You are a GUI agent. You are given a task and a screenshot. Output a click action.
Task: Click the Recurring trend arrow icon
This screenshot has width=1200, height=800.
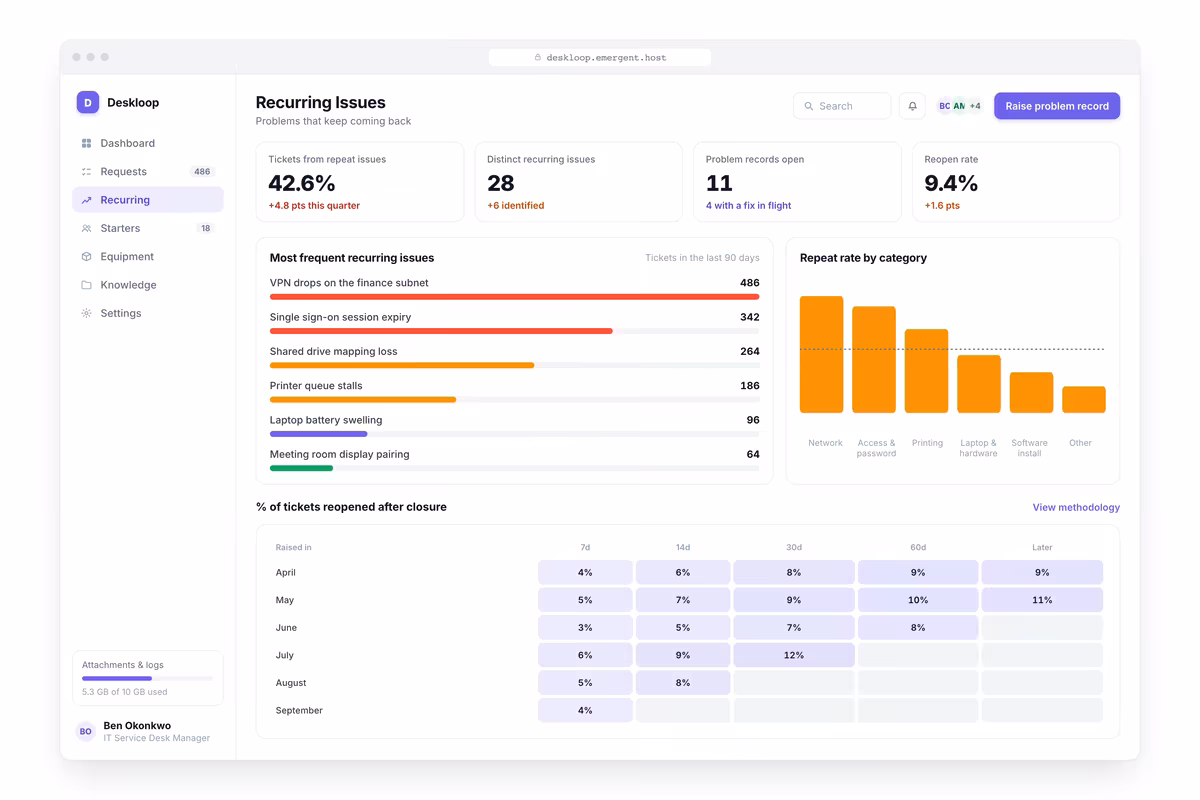(86, 200)
